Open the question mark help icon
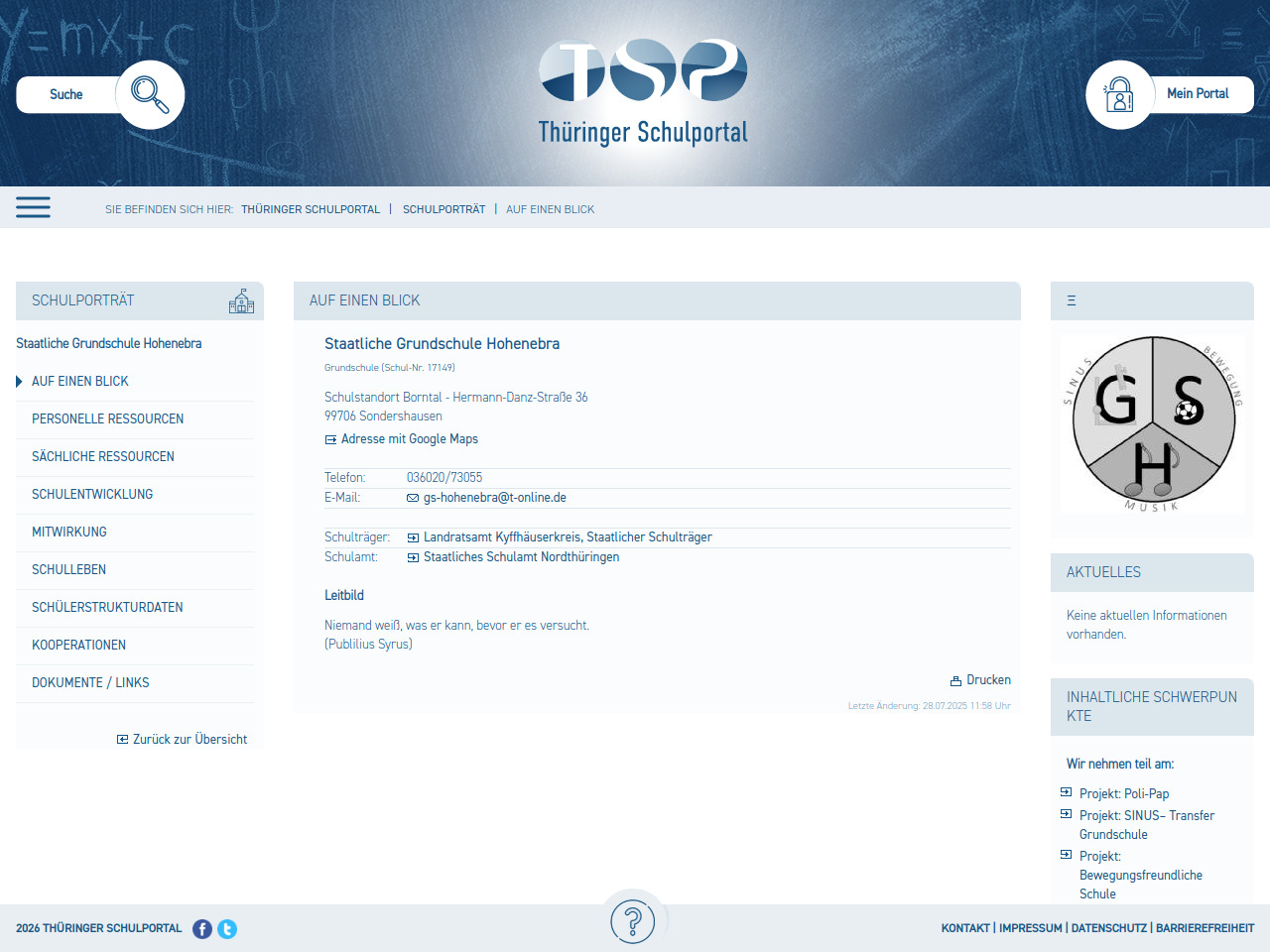Screen dimensions: 1270x952 click(632, 921)
